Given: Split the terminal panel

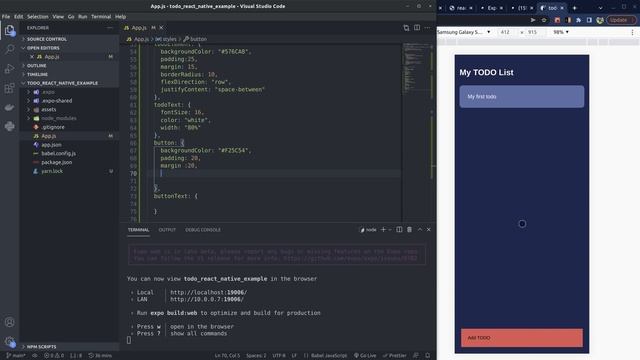Looking at the screenshot, I should pos(399,230).
